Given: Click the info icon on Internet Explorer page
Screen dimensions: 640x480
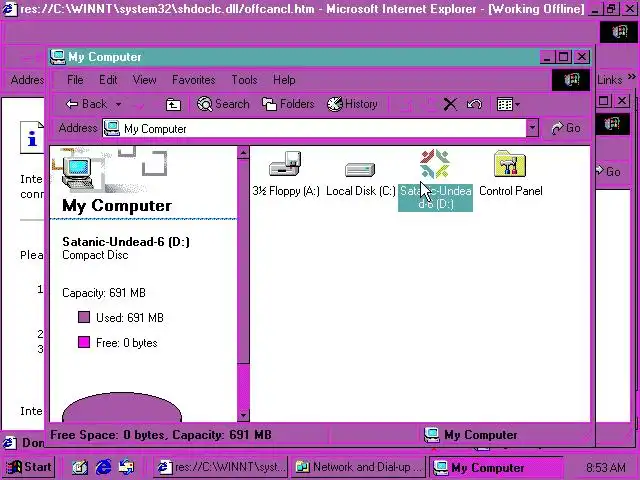Looking at the screenshot, I should click(x=32, y=138).
